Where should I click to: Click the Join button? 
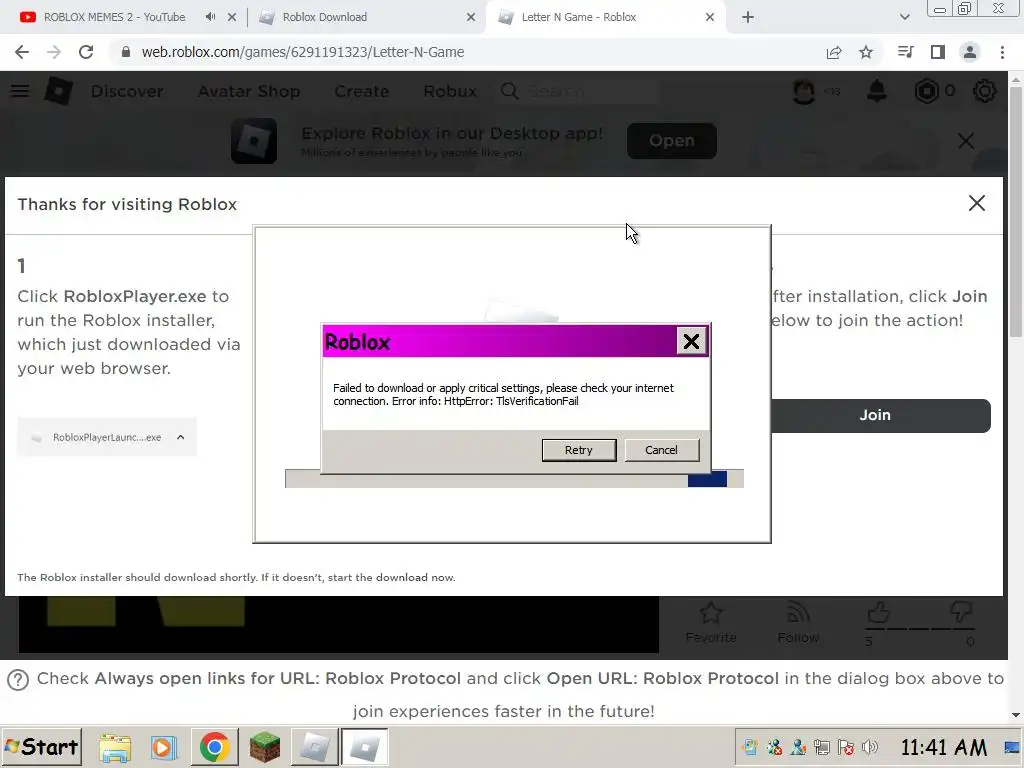874,415
